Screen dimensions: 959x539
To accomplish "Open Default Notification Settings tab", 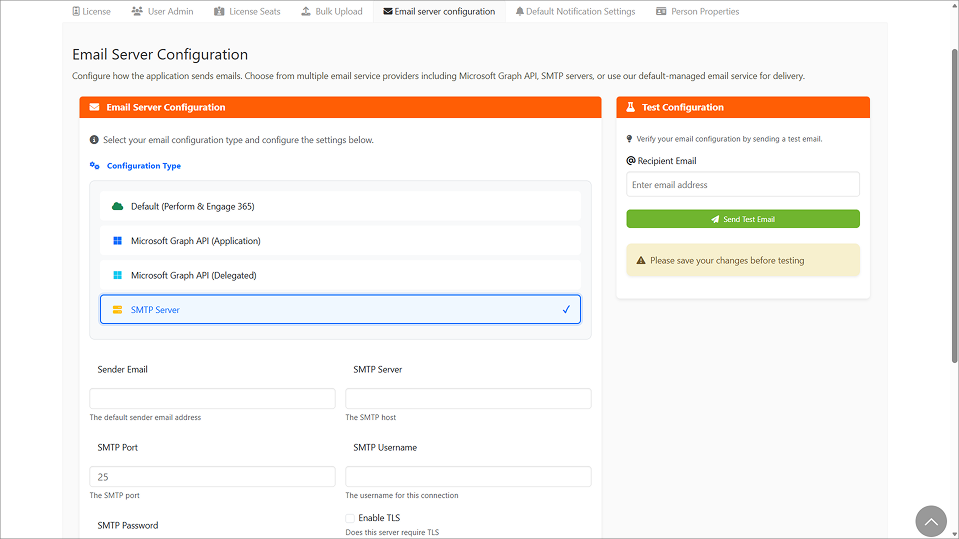I will [x=575, y=12].
